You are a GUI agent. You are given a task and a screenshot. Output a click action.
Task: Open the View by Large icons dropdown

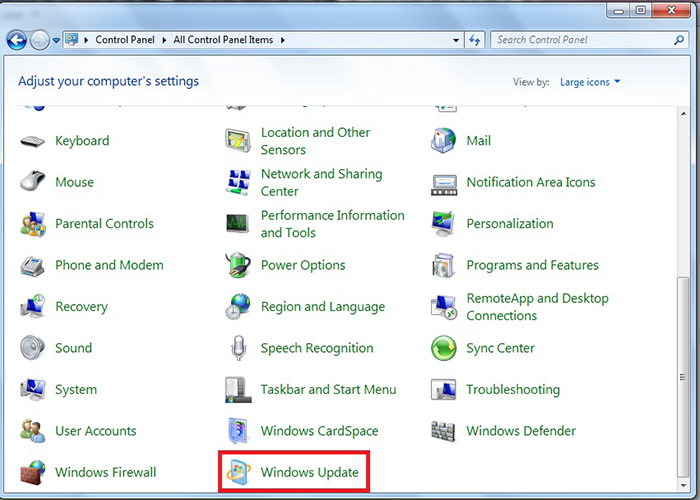(590, 82)
